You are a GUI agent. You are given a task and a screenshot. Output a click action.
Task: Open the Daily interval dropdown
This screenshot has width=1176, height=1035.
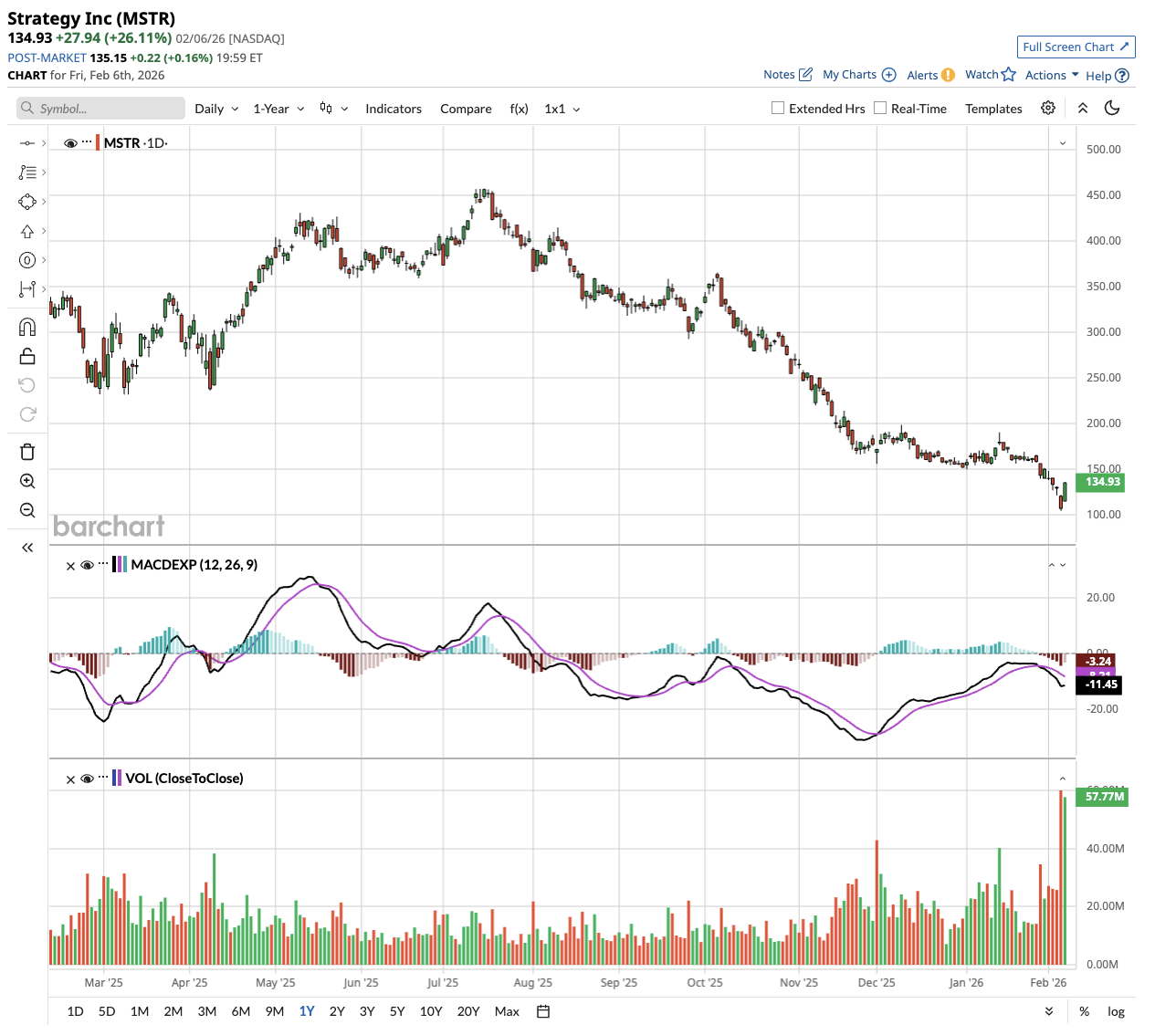click(x=216, y=109)
